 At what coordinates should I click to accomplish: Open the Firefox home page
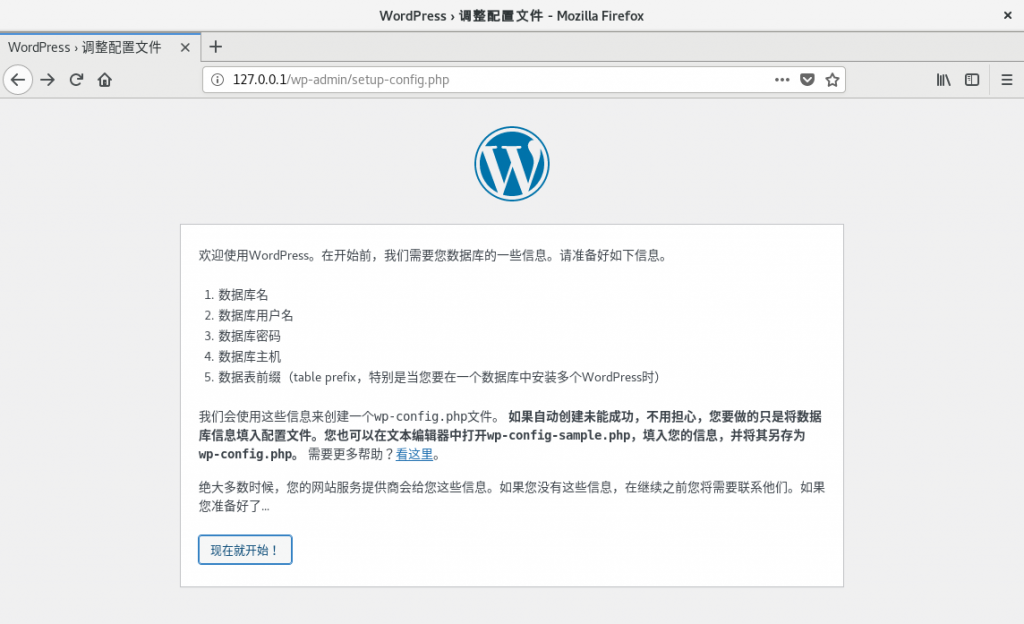point(104,80)
